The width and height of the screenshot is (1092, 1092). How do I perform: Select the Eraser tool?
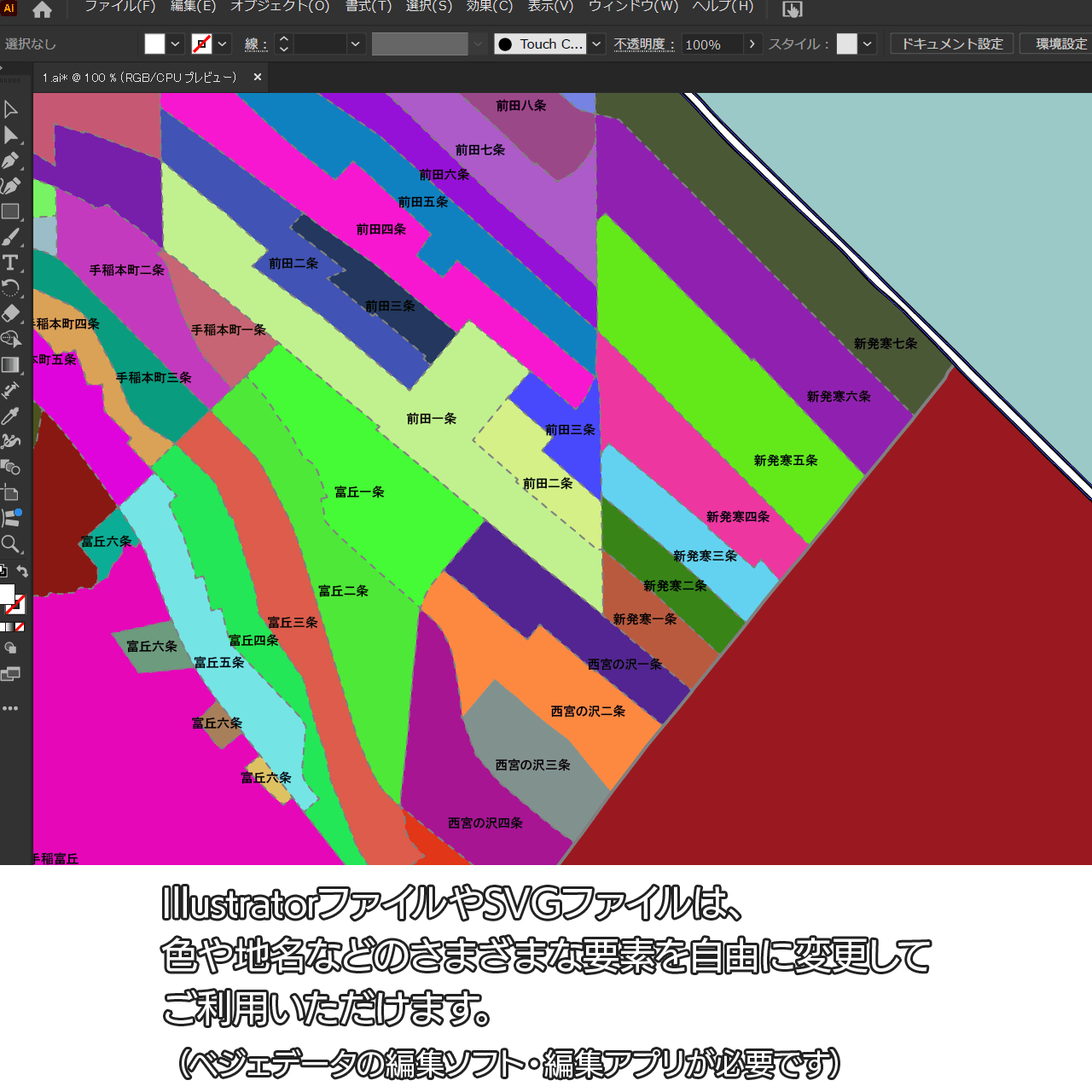point(11,313)
